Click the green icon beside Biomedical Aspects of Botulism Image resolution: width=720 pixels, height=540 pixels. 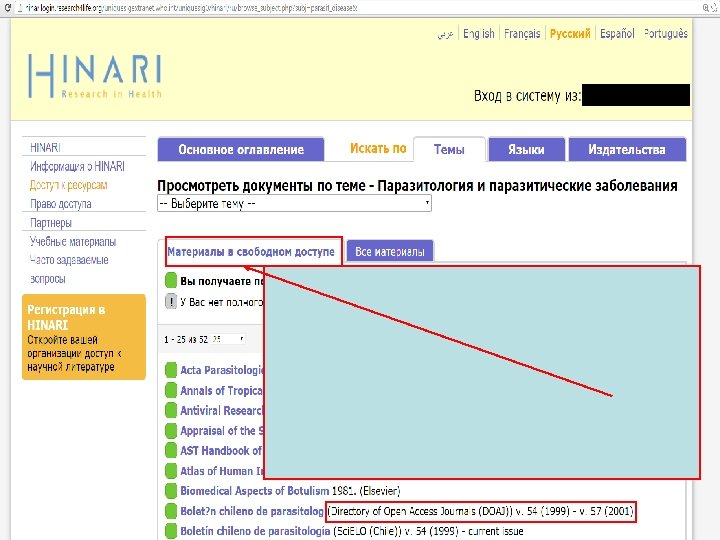coord(171,490)
